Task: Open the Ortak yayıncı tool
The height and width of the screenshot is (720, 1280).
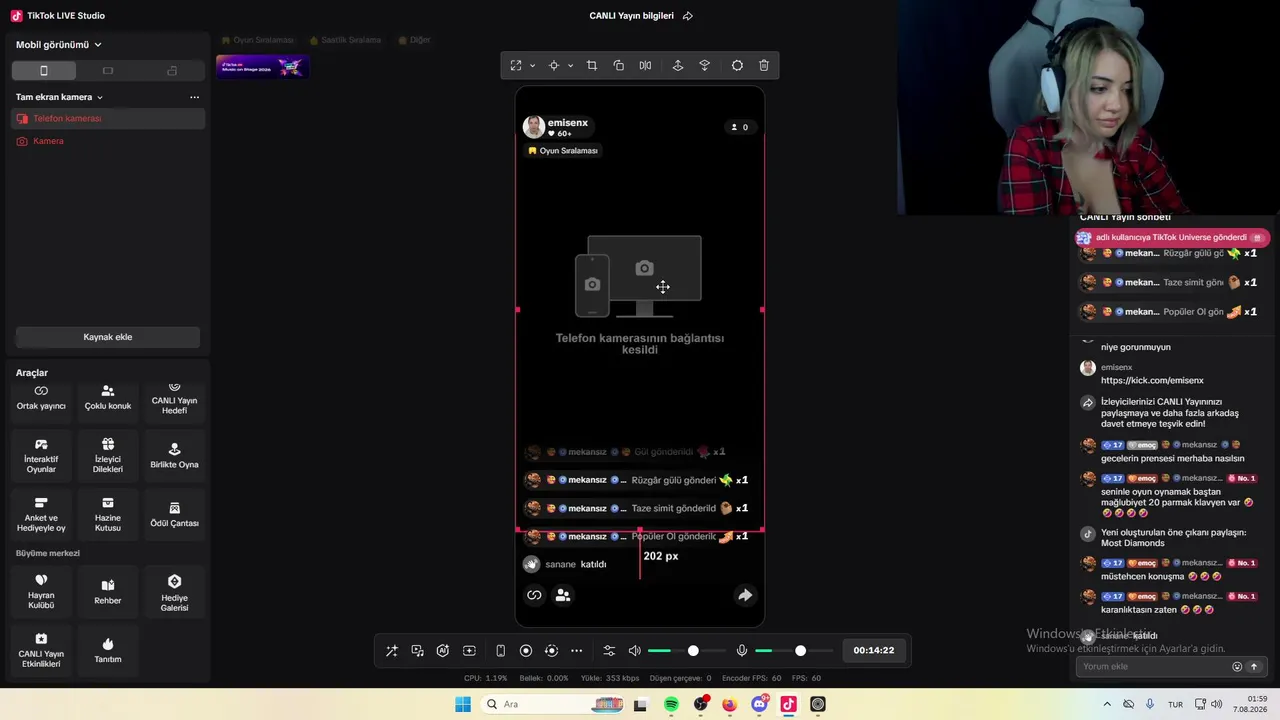Action: point(41,399)
